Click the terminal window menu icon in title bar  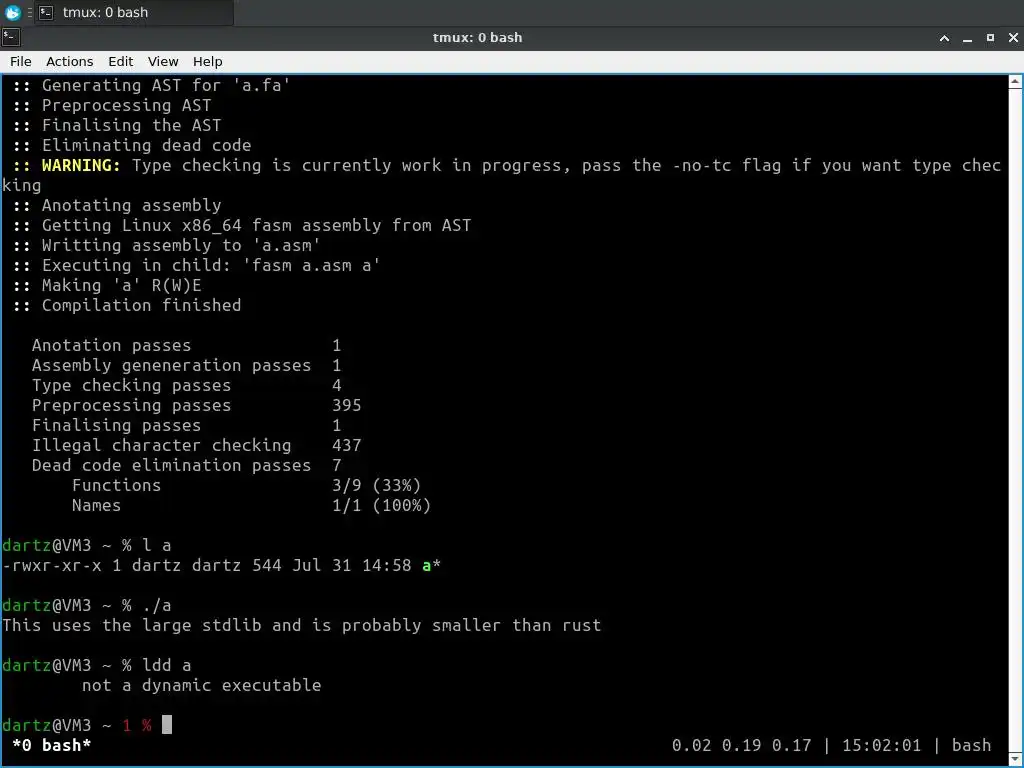click(x=11, y=37)
